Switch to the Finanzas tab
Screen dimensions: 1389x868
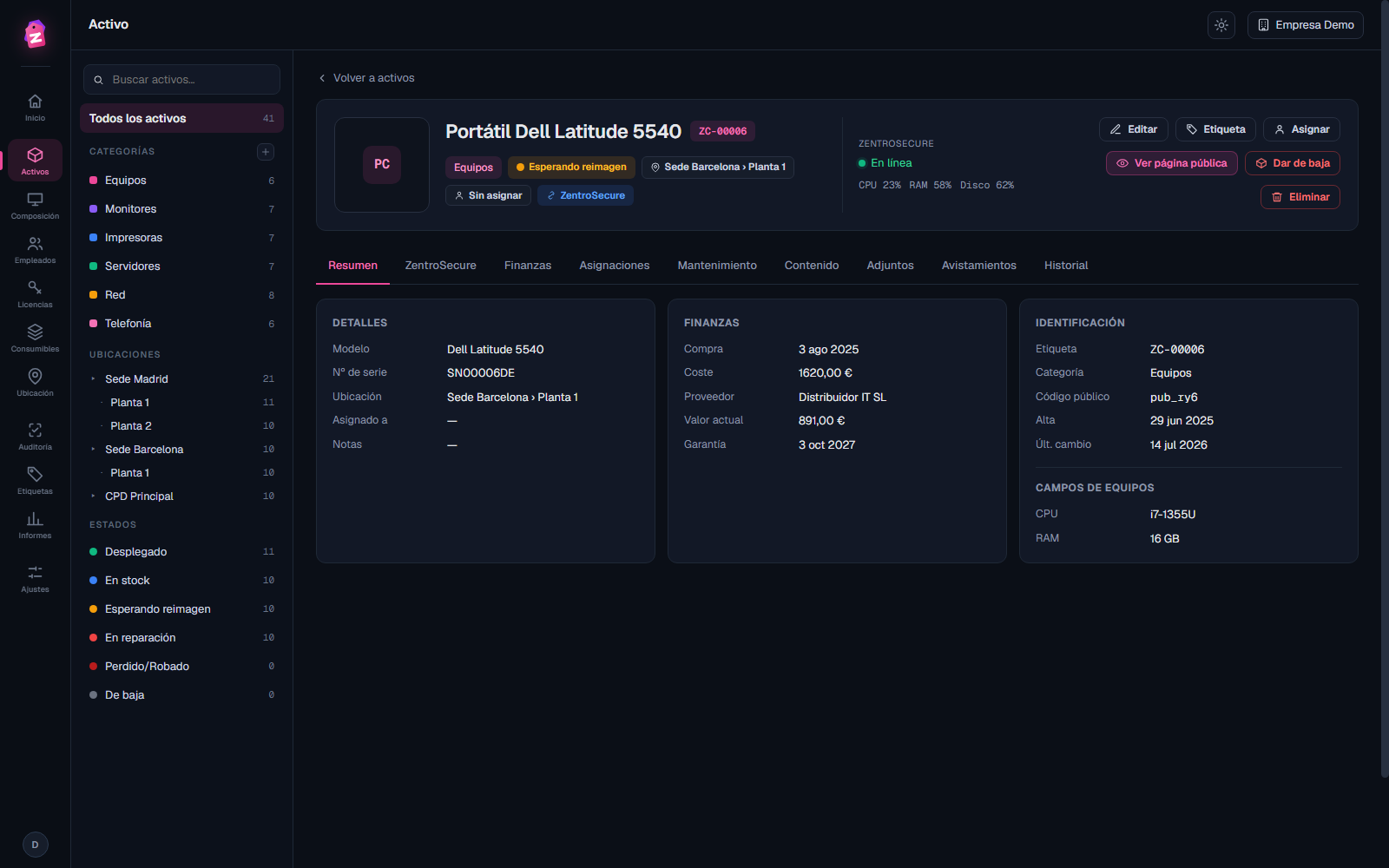coord(528,266)
